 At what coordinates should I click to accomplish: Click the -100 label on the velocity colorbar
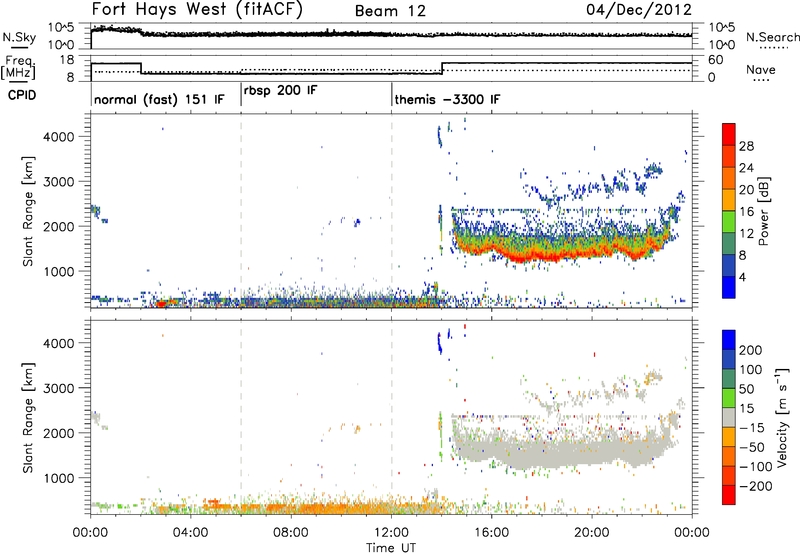tap(756, 467)
